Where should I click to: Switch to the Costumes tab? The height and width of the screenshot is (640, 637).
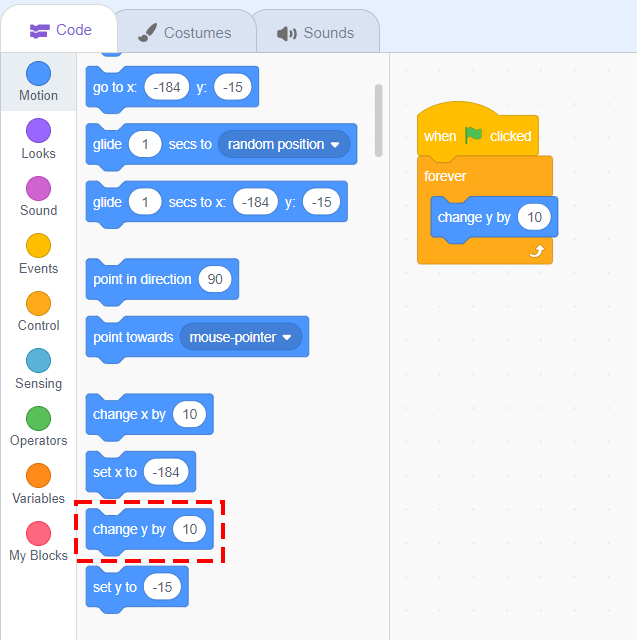coord(186,33)
